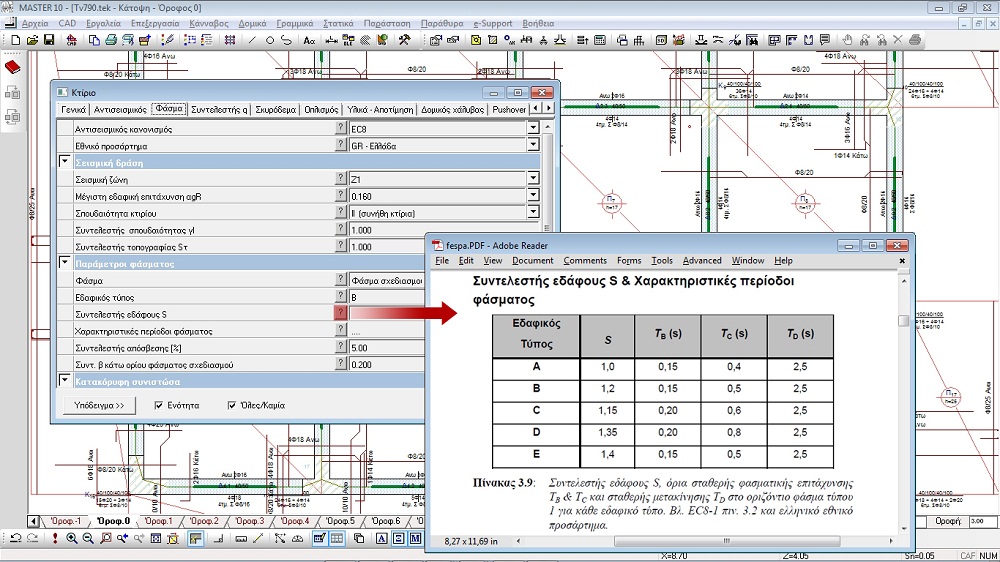Select the Όροφ.1 floor tab

[159, 521]
